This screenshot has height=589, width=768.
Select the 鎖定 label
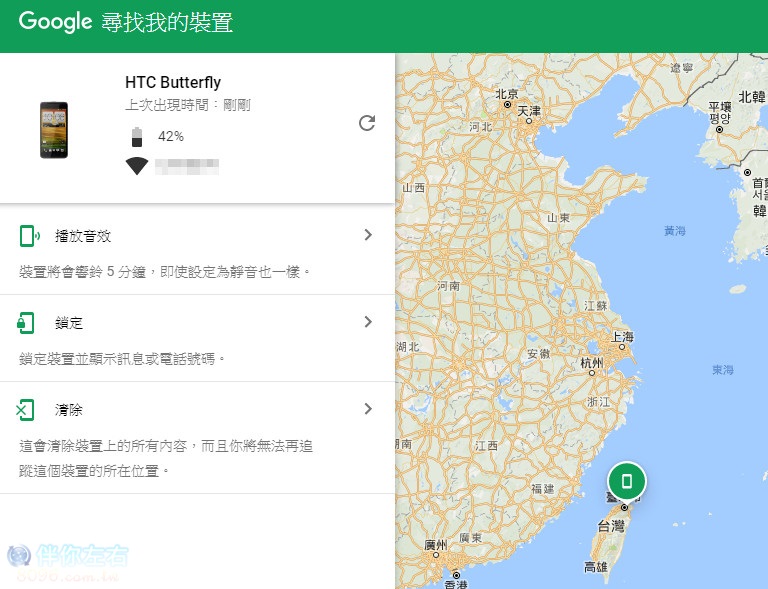[x=69, y=323]
